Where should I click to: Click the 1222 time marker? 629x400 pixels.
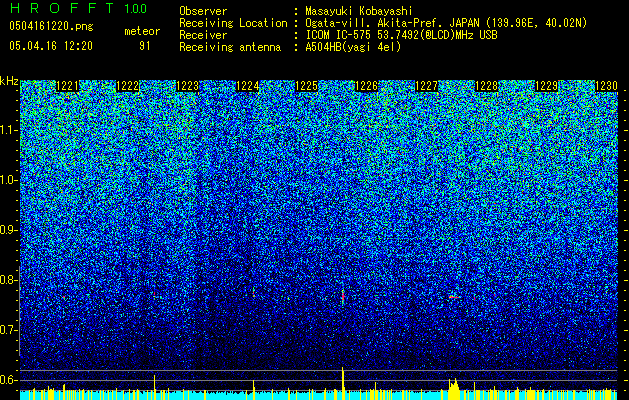pos(128,86)
